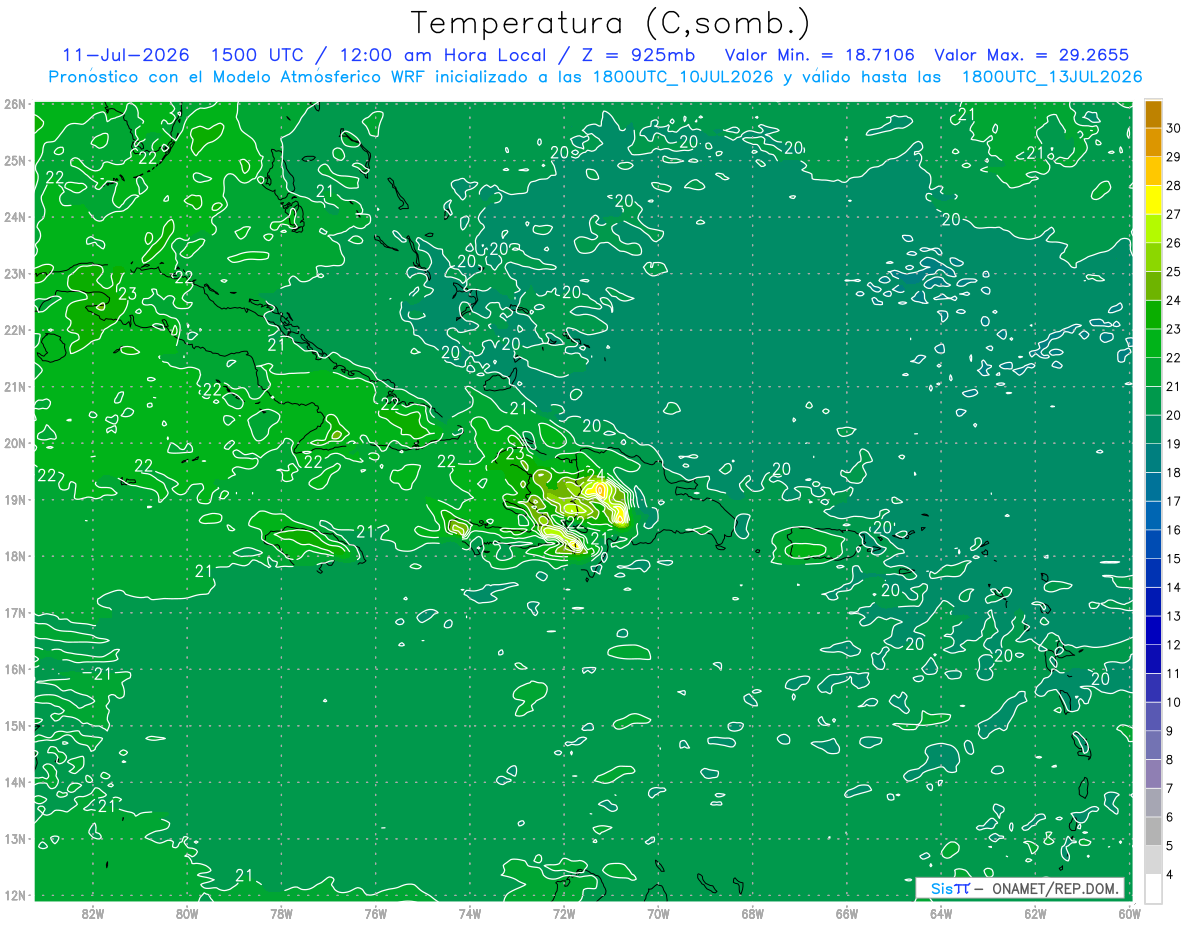The height and width of the screenshot is (927, 1200).
Task: Click the 13N latitude axis label
Action: click(x=15, y=838)
